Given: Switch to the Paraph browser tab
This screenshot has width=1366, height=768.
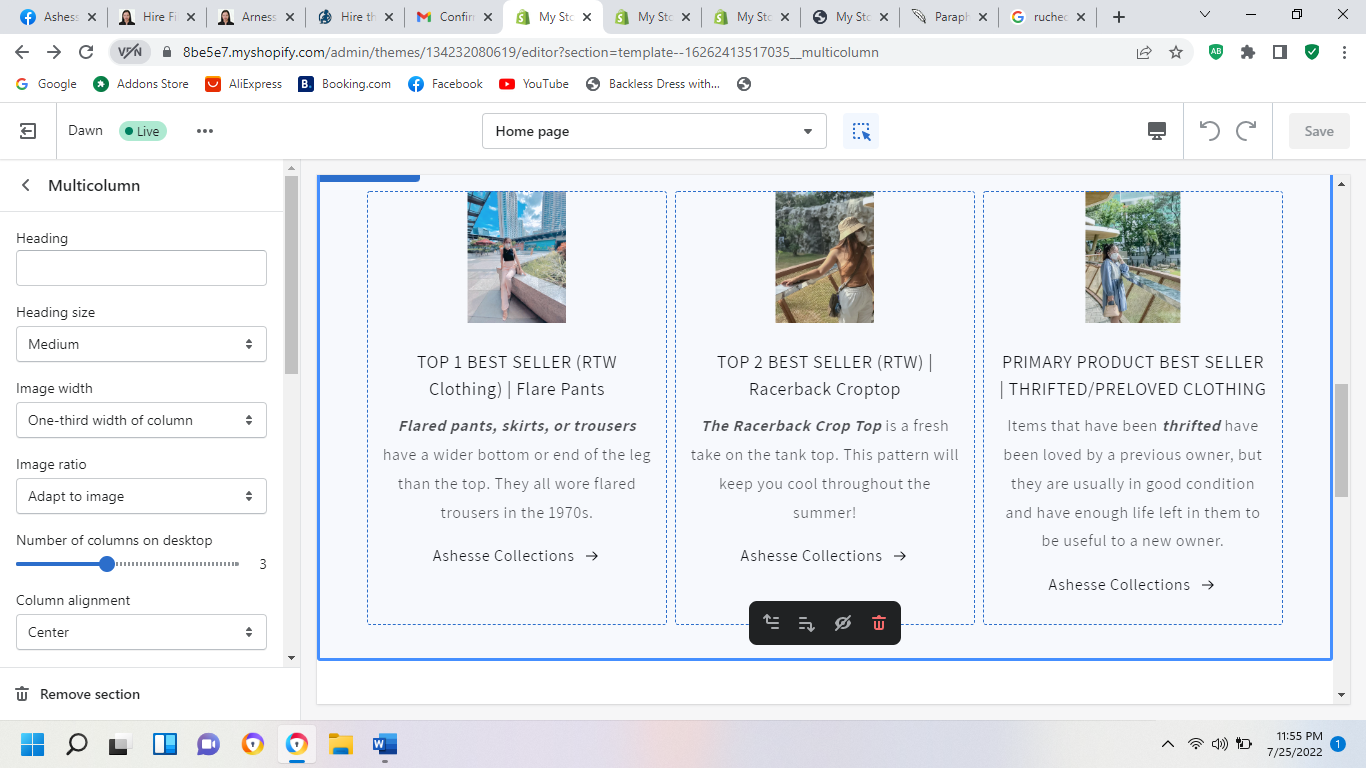Looking at the screenshot, I should click(949, 17).
